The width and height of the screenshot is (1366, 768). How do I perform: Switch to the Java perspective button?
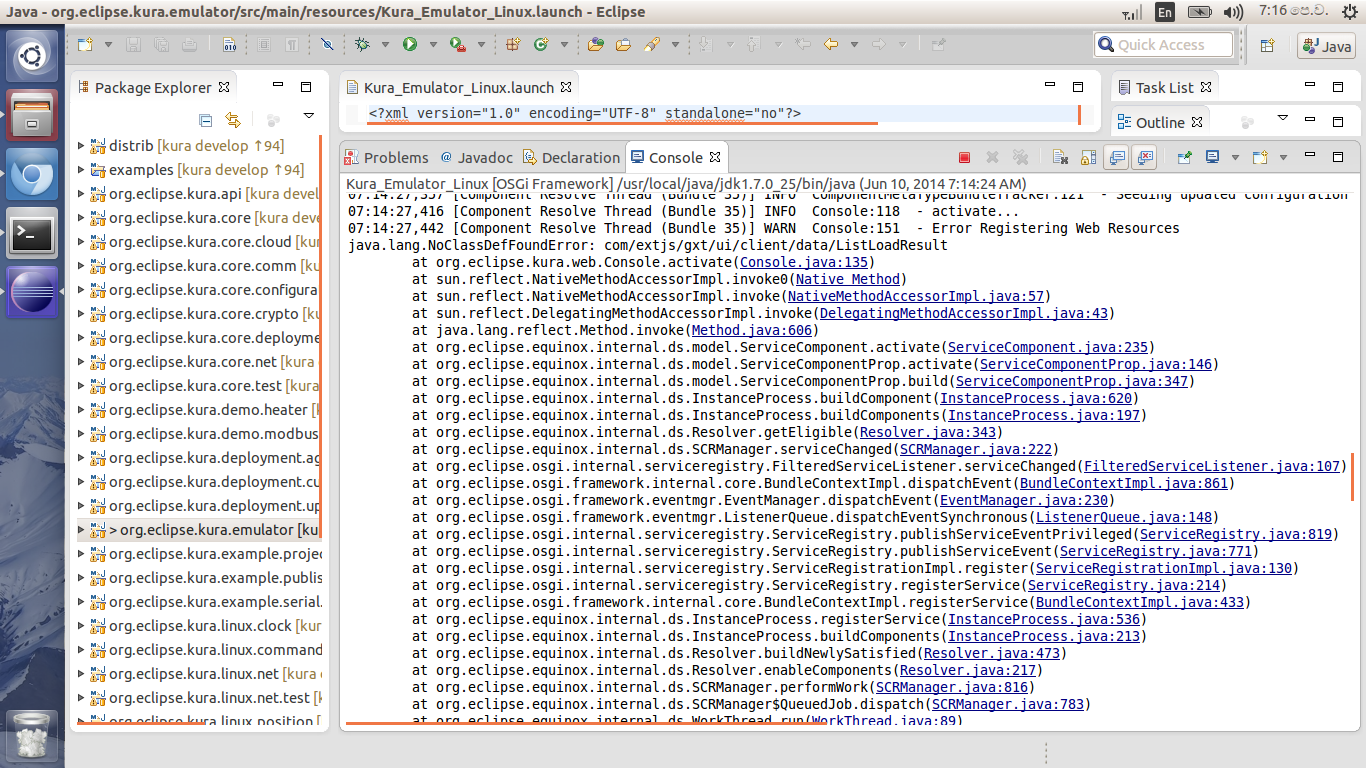click(x=1326, y=46)
